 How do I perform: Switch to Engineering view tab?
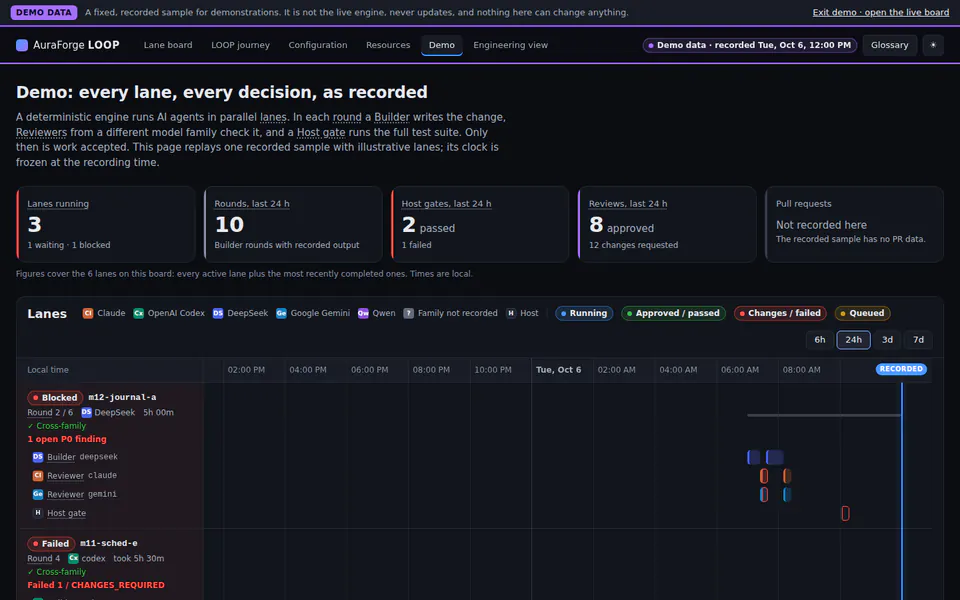click(x=511, y=45)
